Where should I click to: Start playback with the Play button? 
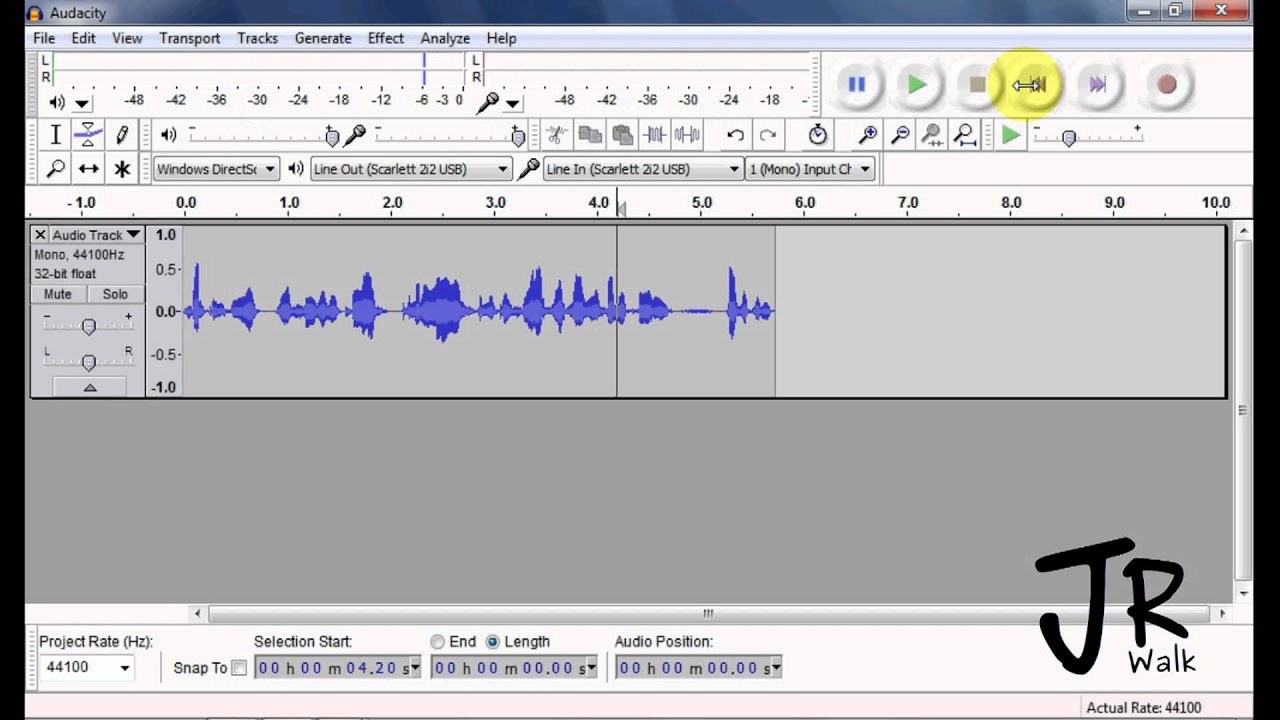click(917, 85)
